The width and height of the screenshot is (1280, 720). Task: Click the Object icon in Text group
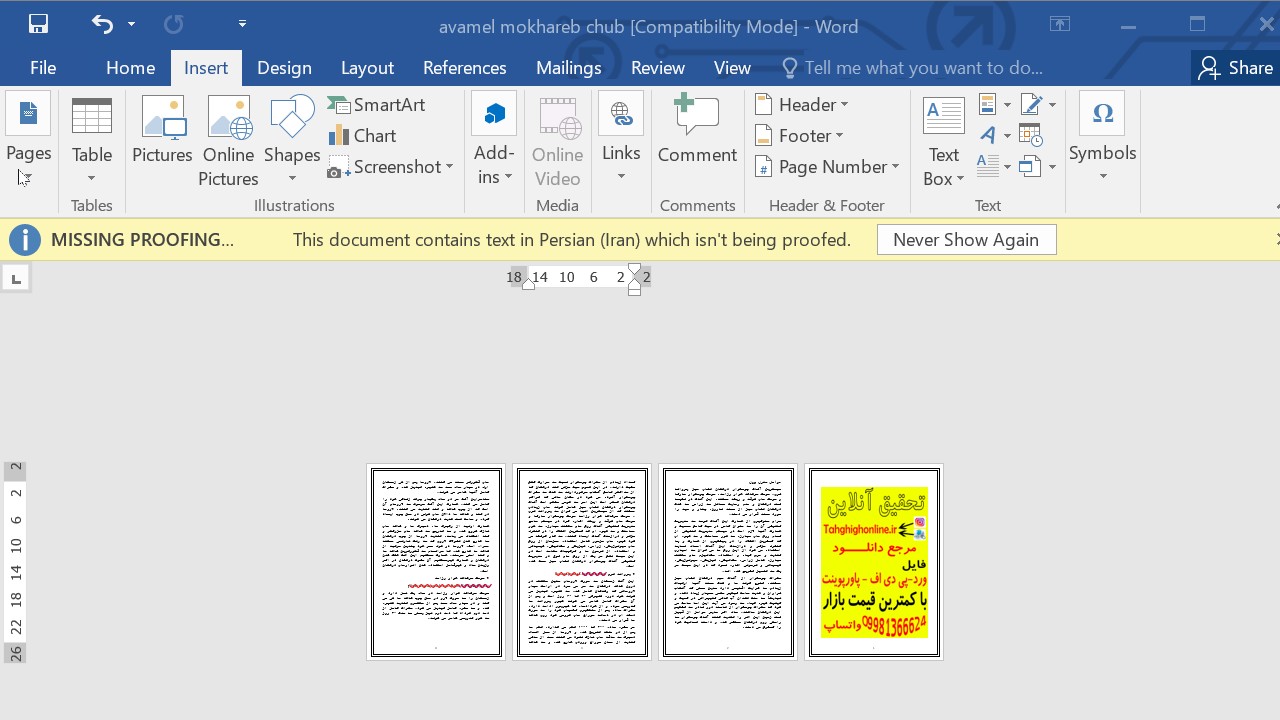[1030, 166]
